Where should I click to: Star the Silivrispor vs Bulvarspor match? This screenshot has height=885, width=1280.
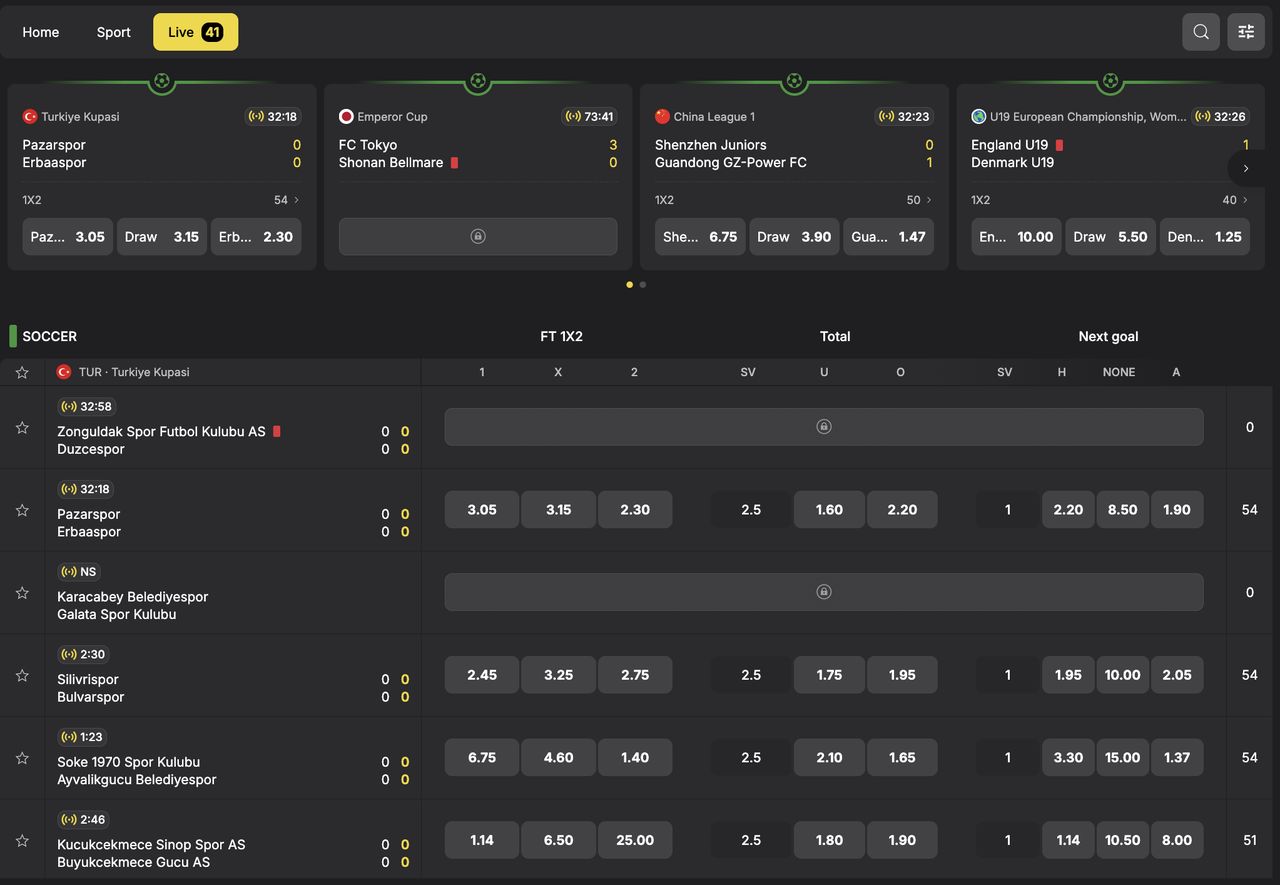pyautogui.click(x=22, y=676)
